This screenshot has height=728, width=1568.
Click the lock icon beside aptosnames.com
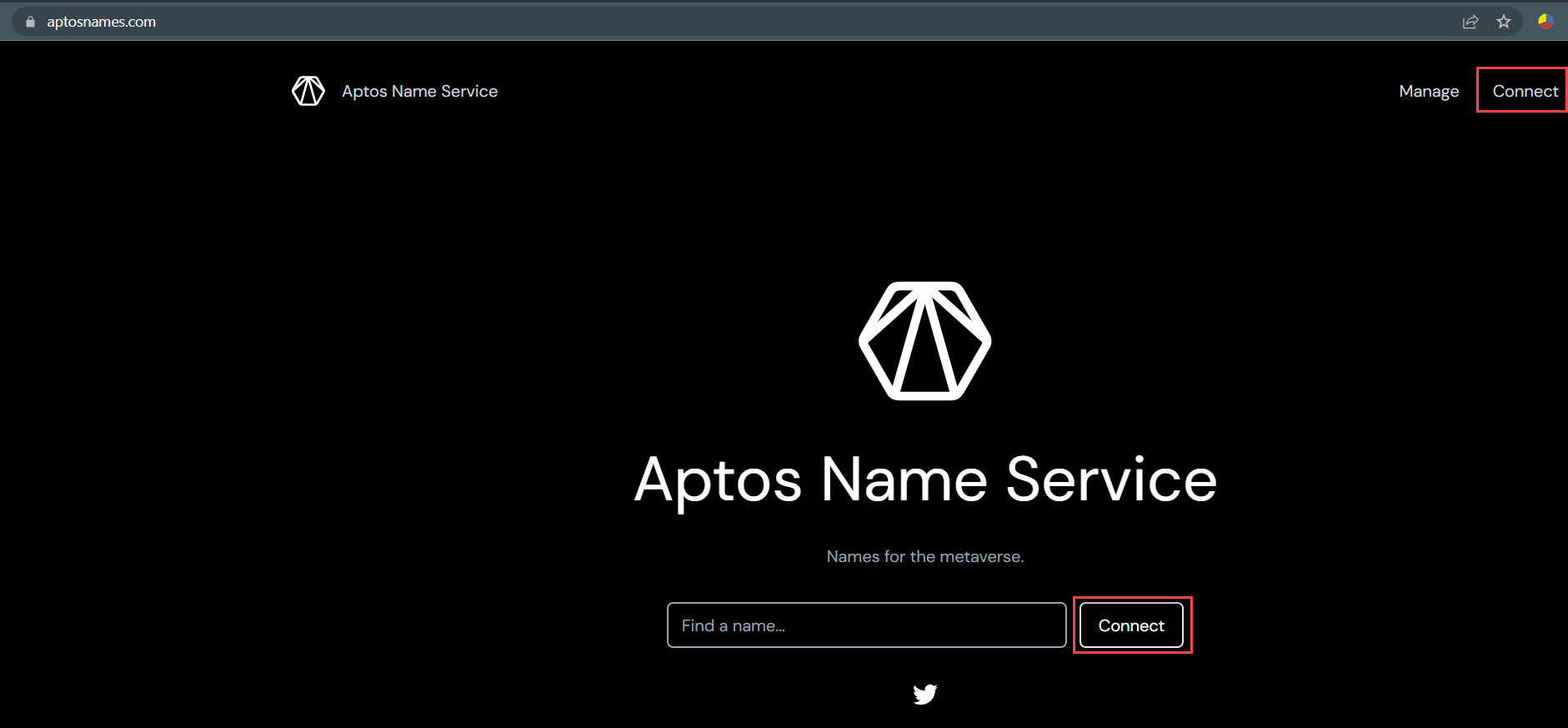click(x=31, y=22)
